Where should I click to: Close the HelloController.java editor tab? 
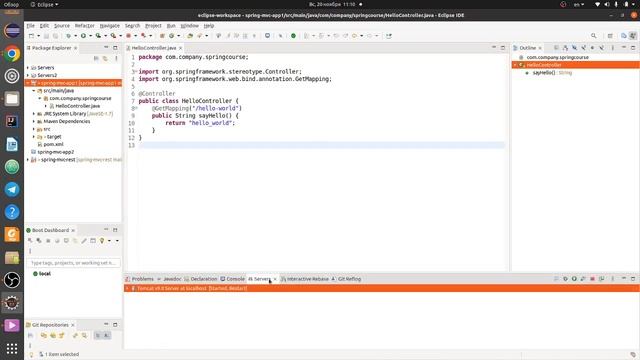tap(180, 48)
